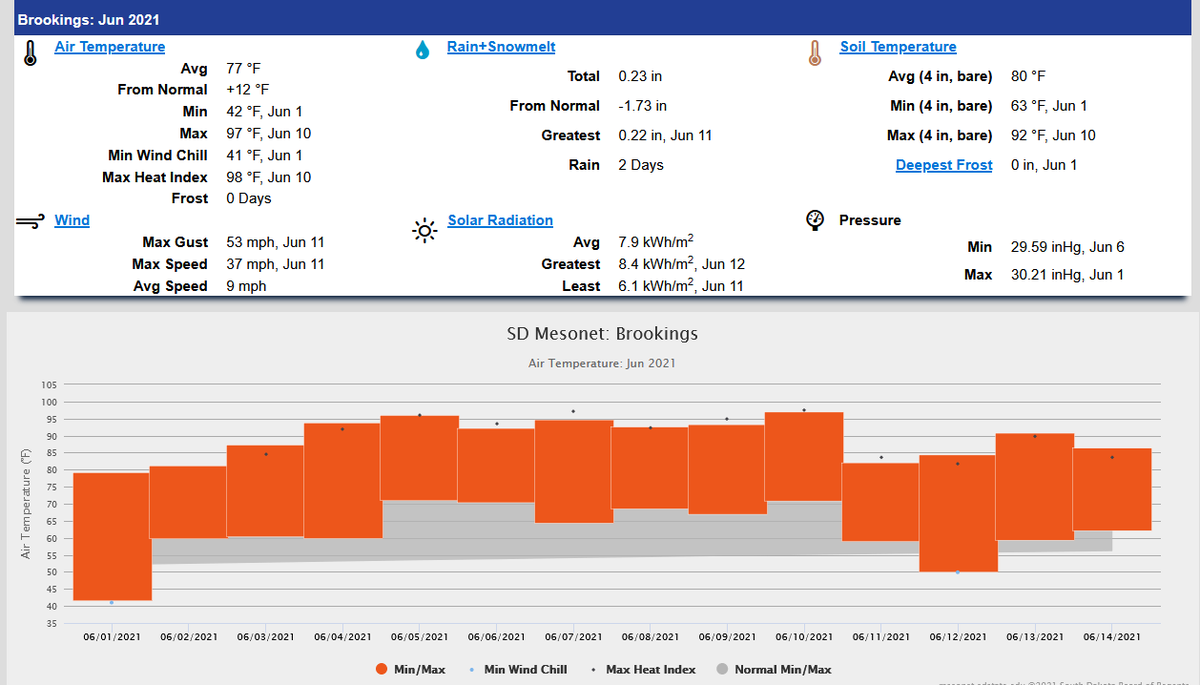Hide the Normal Min/Max series
The height and width of the screenshot is (685, 1200).
(774, 669)
